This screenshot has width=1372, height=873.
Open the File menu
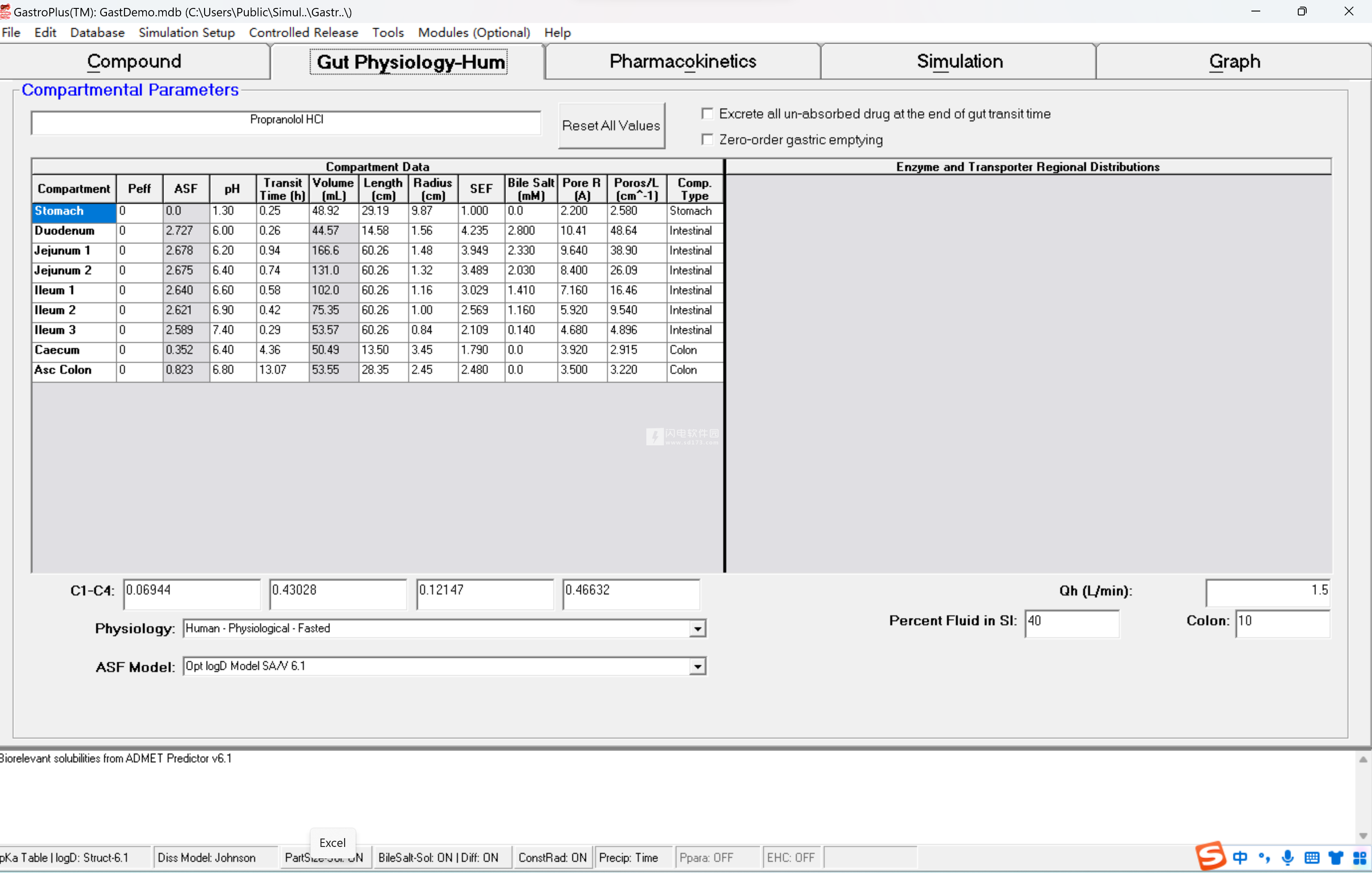coord(11,33)
